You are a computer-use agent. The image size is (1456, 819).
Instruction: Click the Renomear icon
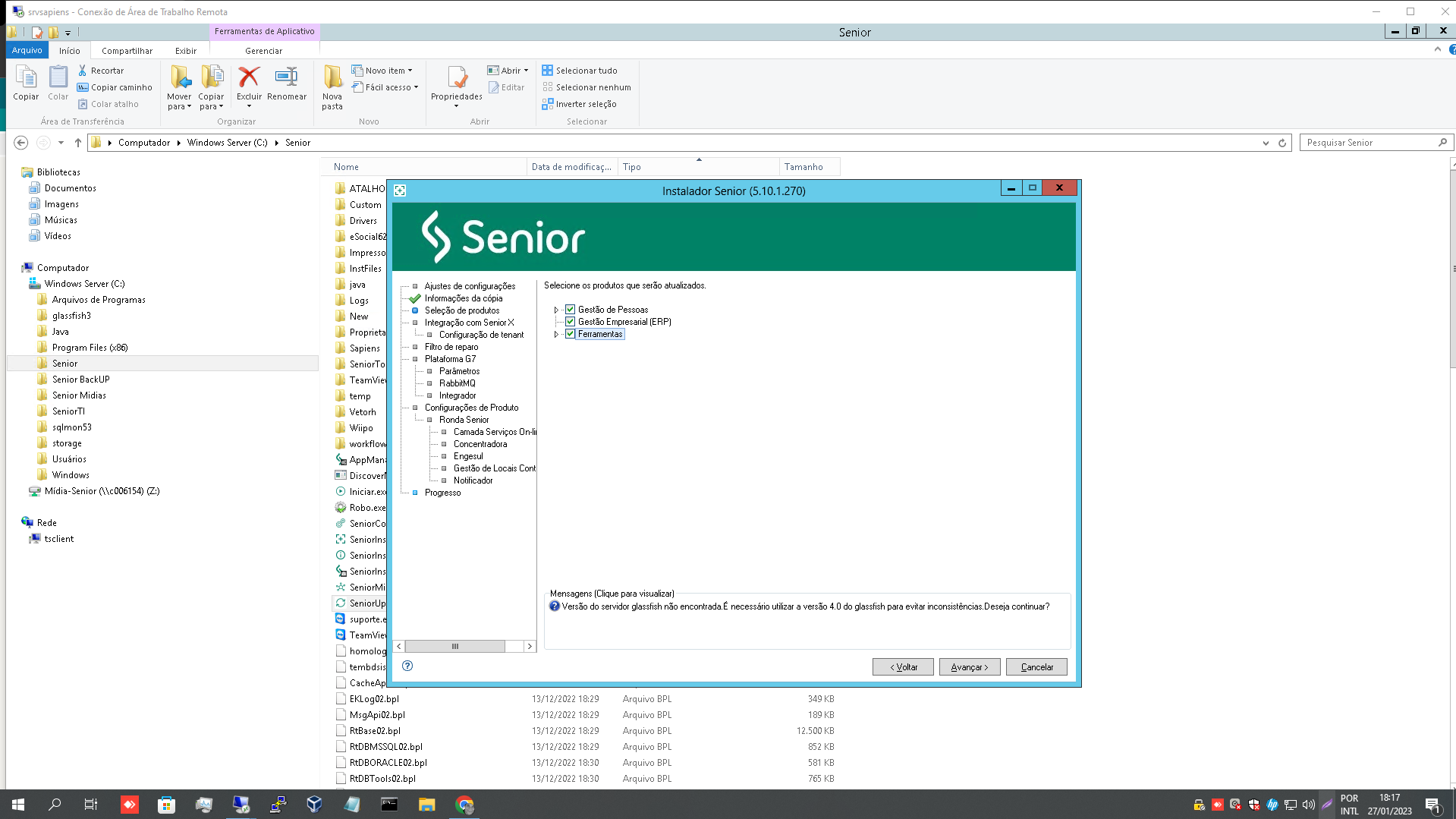pos(287,82)
